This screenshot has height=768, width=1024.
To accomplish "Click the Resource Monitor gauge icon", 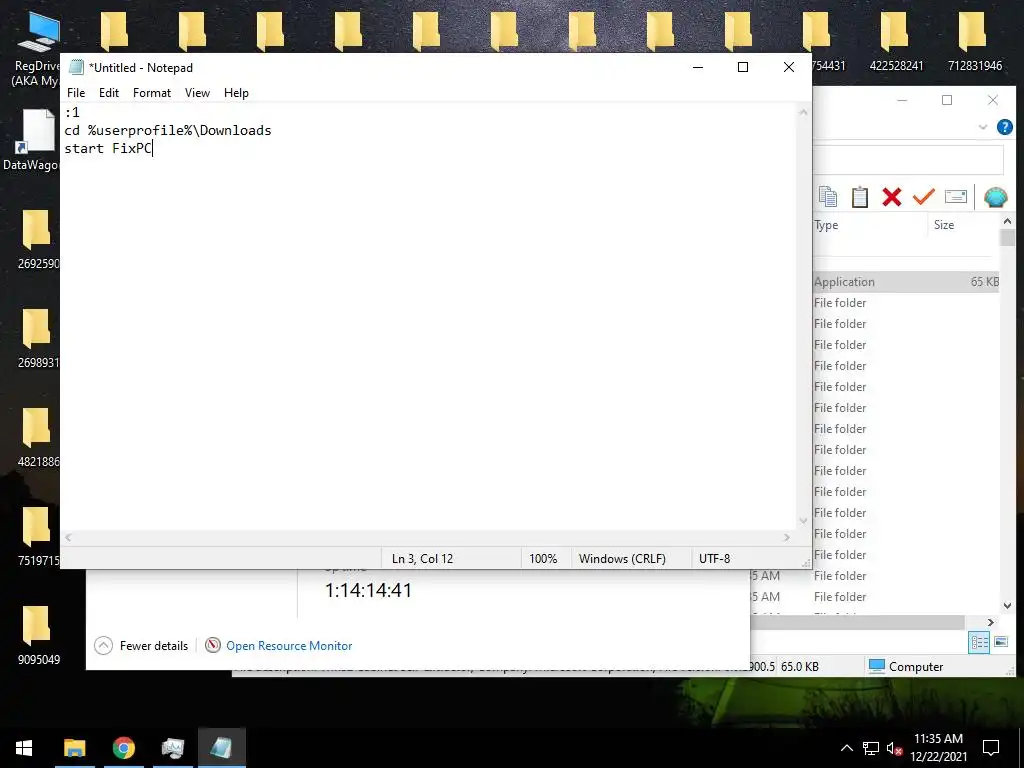I will pos(213,646).
